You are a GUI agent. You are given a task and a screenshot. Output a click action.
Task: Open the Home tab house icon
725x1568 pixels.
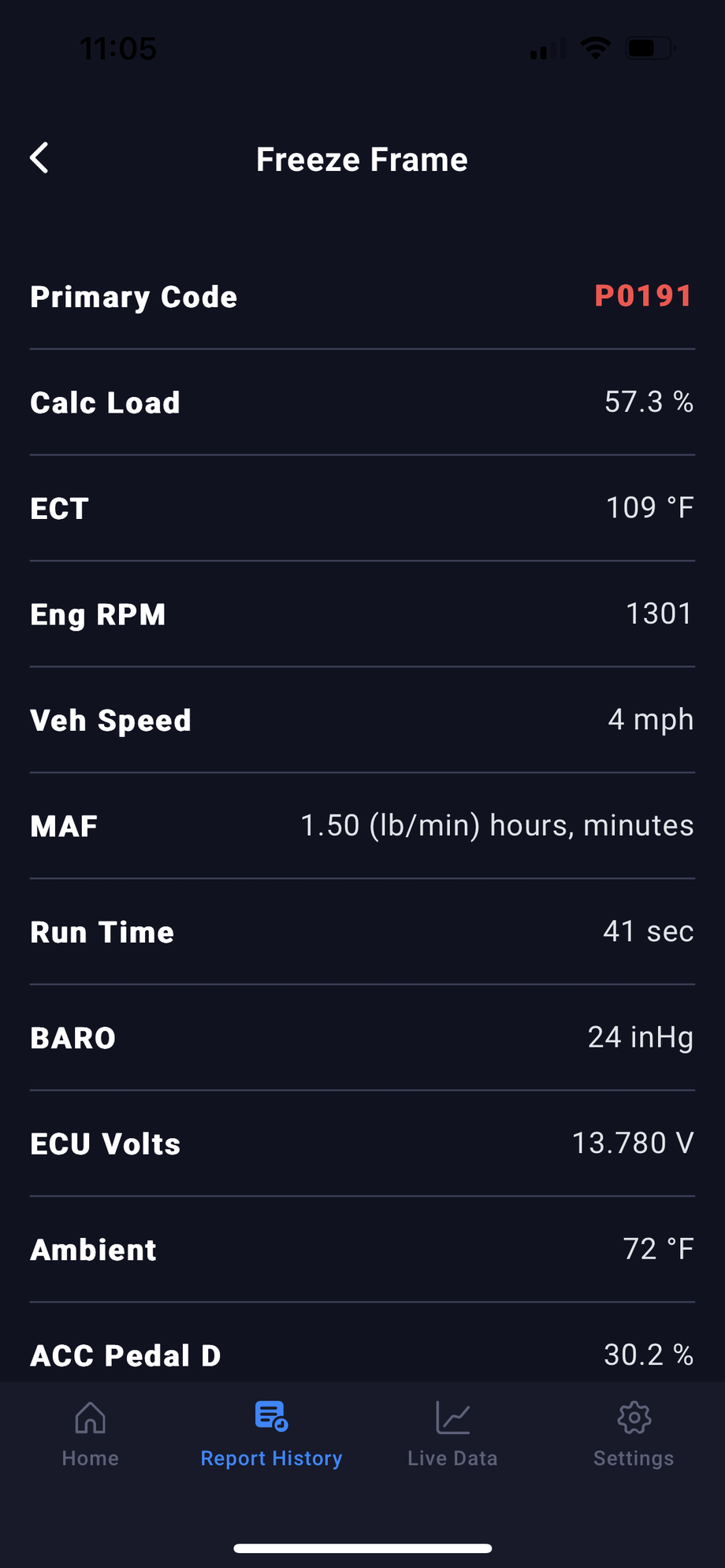tap(90, 1418)
